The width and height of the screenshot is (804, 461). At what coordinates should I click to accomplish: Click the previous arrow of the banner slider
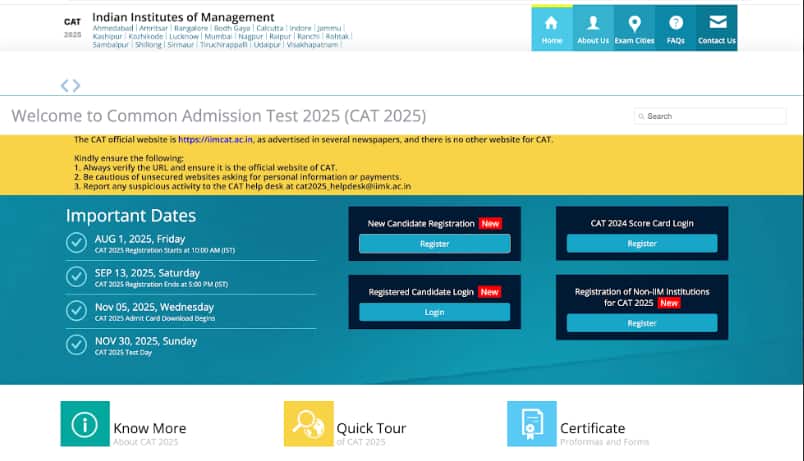65,86
